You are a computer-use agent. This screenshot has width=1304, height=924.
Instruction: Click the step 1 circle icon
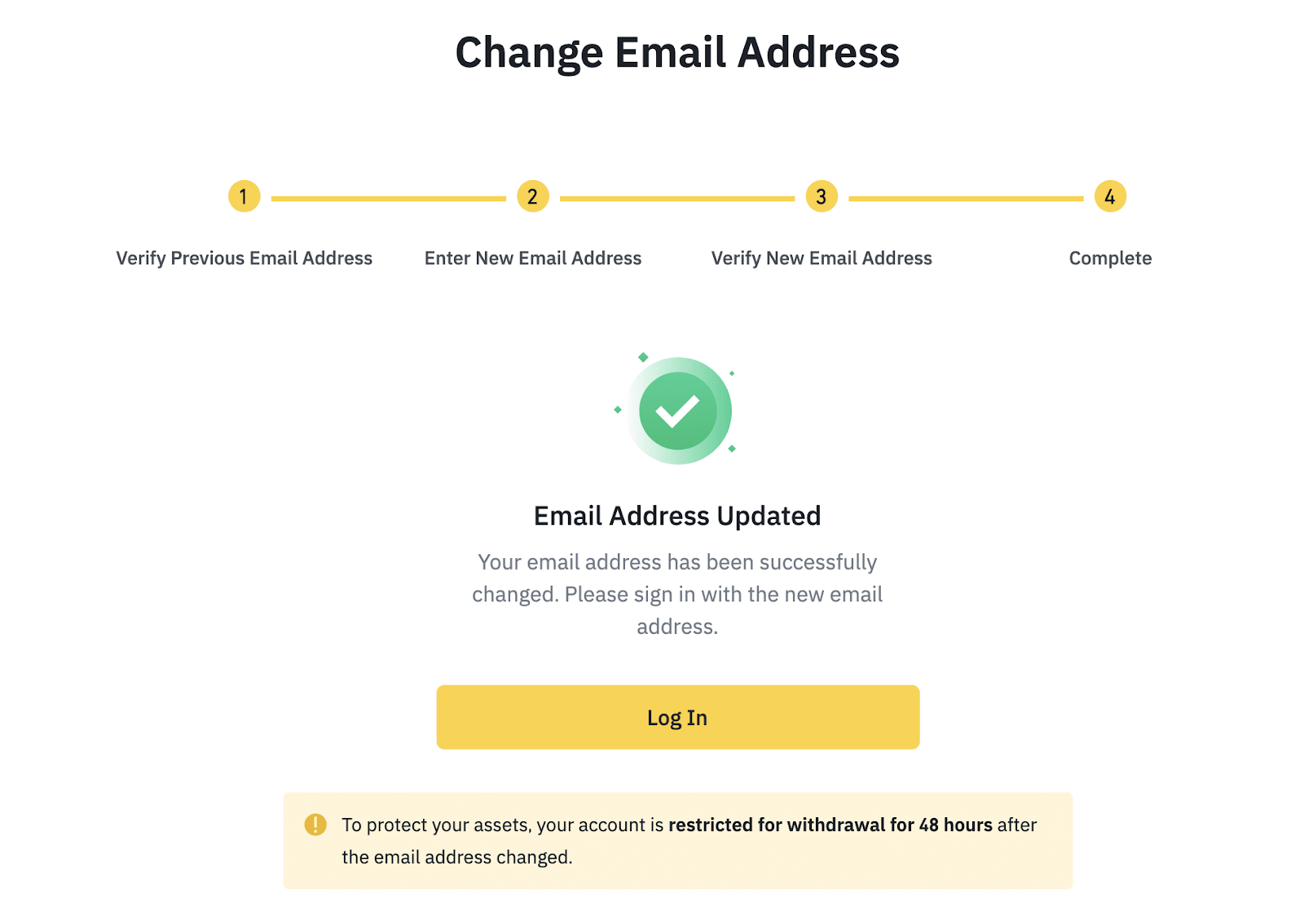click(244, 196)
